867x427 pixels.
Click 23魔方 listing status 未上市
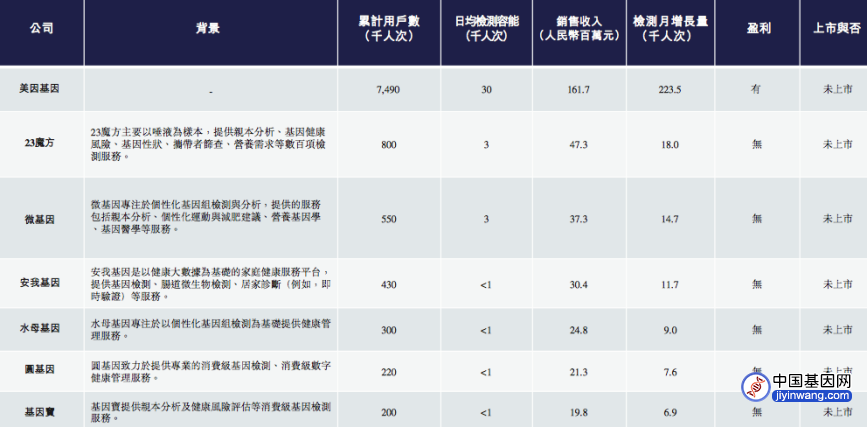tap(837, 144)
